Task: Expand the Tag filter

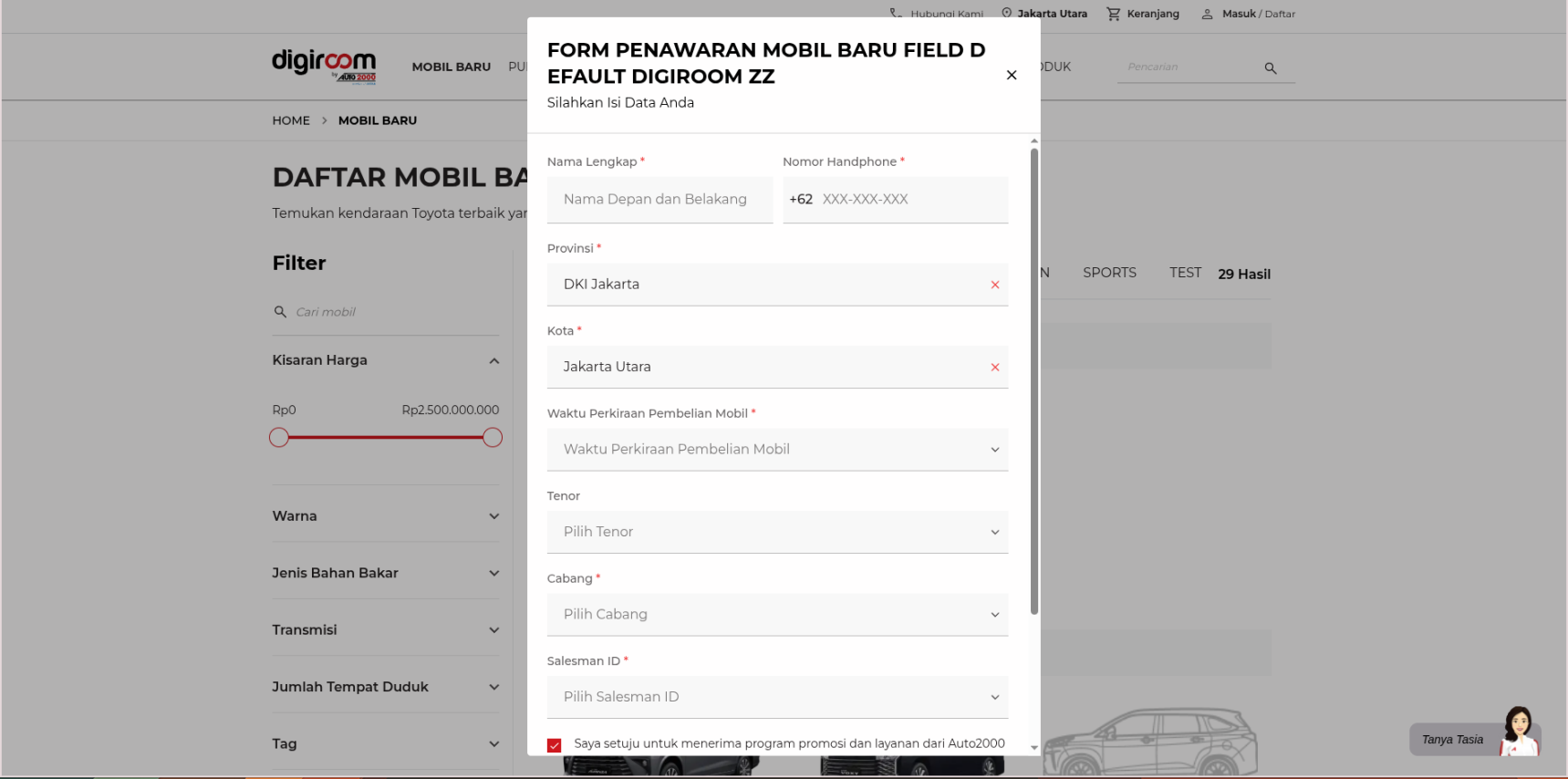Action: tap(493, 744)
